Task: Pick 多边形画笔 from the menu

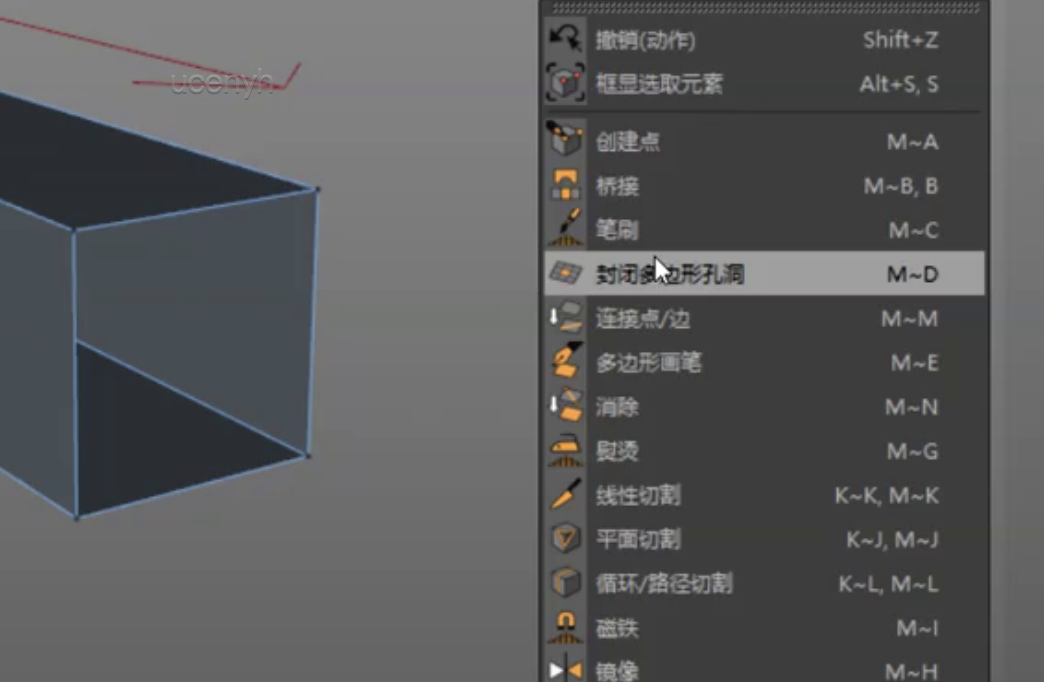Action: pos(764,362)
